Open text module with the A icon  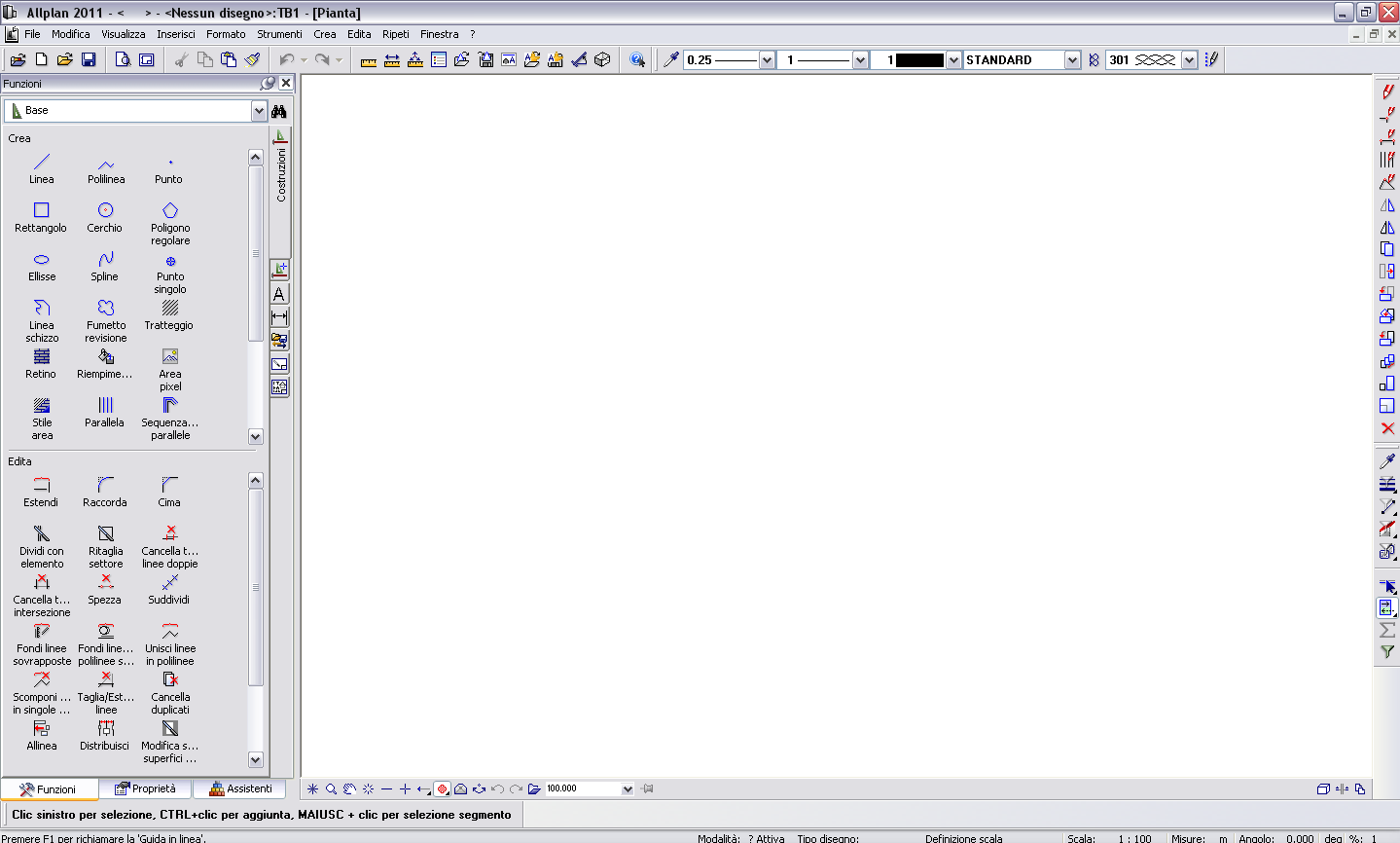coord(279,294)
